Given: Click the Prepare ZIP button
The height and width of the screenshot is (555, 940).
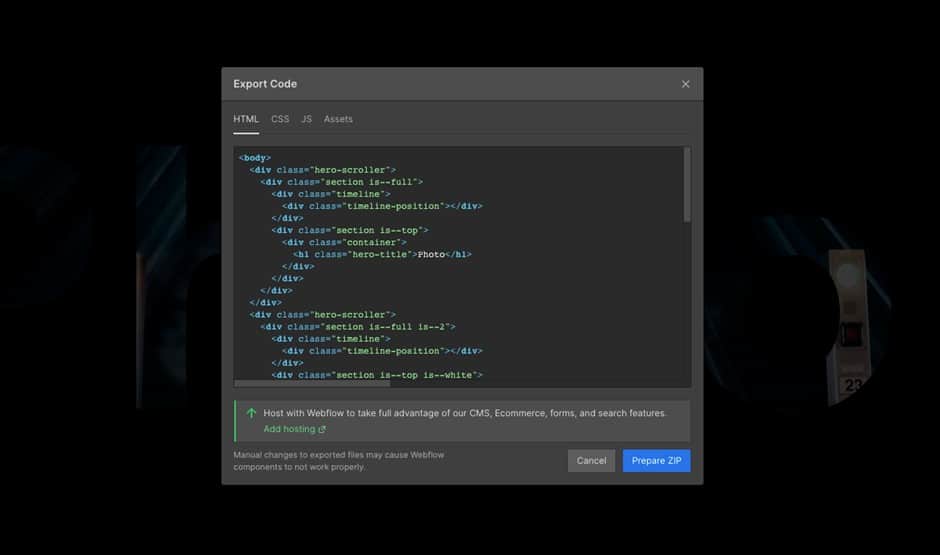Looking at the screenshot, I should coord(656,461).
